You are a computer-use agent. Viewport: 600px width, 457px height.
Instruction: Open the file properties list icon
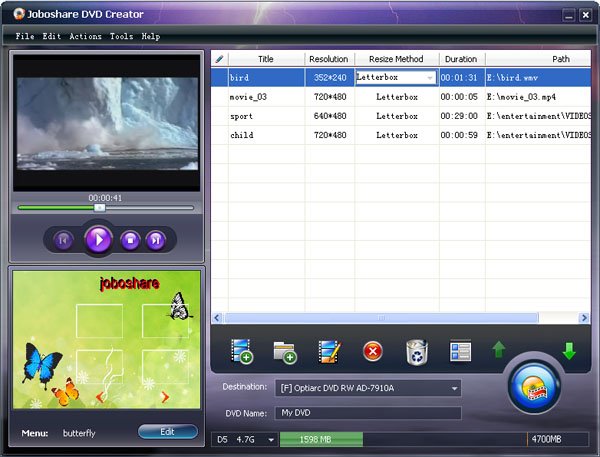pos(460,351)
